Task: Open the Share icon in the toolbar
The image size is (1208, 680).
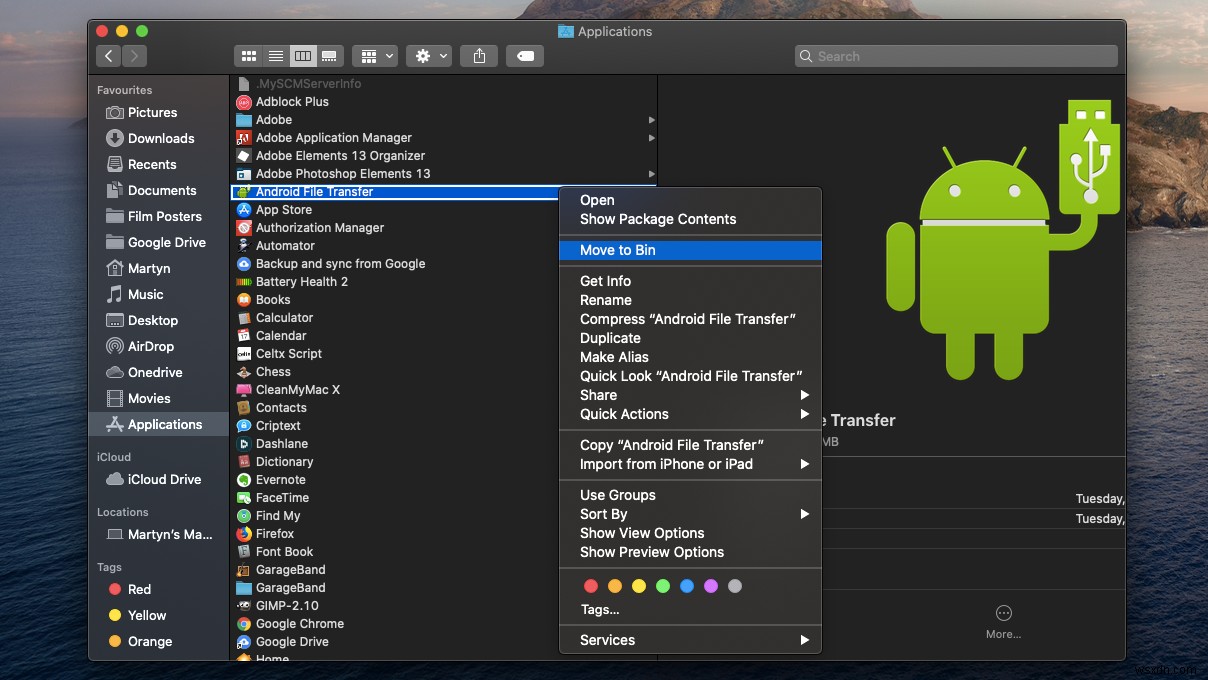Action: click(x=478, y=56)
